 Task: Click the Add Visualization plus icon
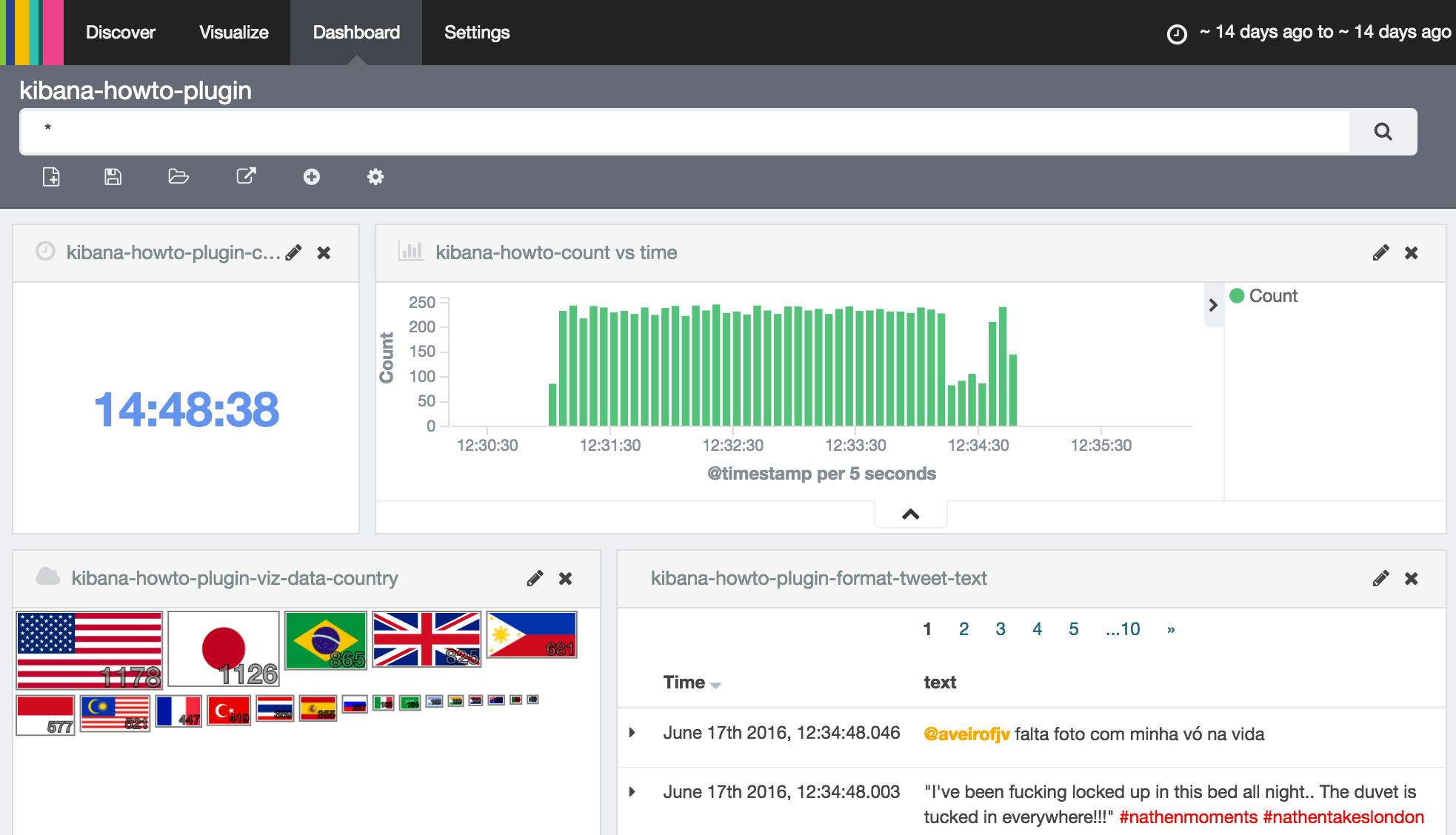[312, 177]
